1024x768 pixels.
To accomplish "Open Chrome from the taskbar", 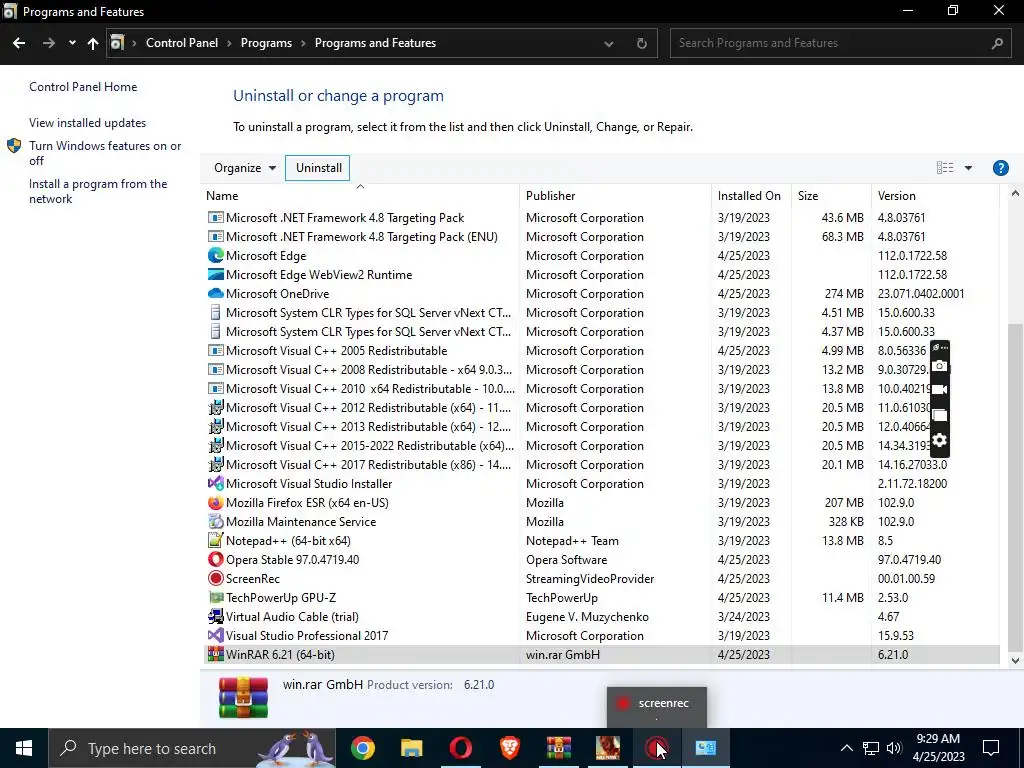I will (362, 748).
